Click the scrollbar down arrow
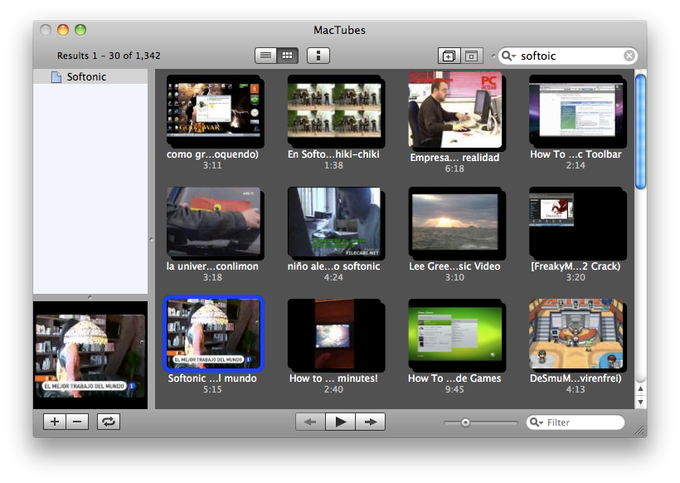 click(x=641, y=402)
